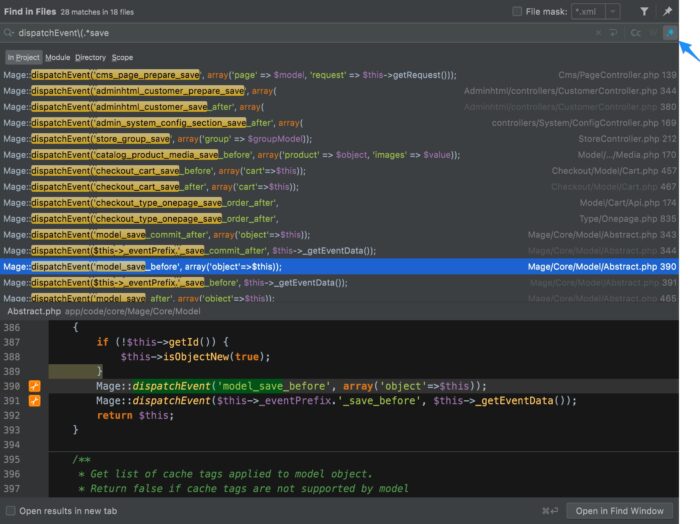Select the Scope tab

122,57
